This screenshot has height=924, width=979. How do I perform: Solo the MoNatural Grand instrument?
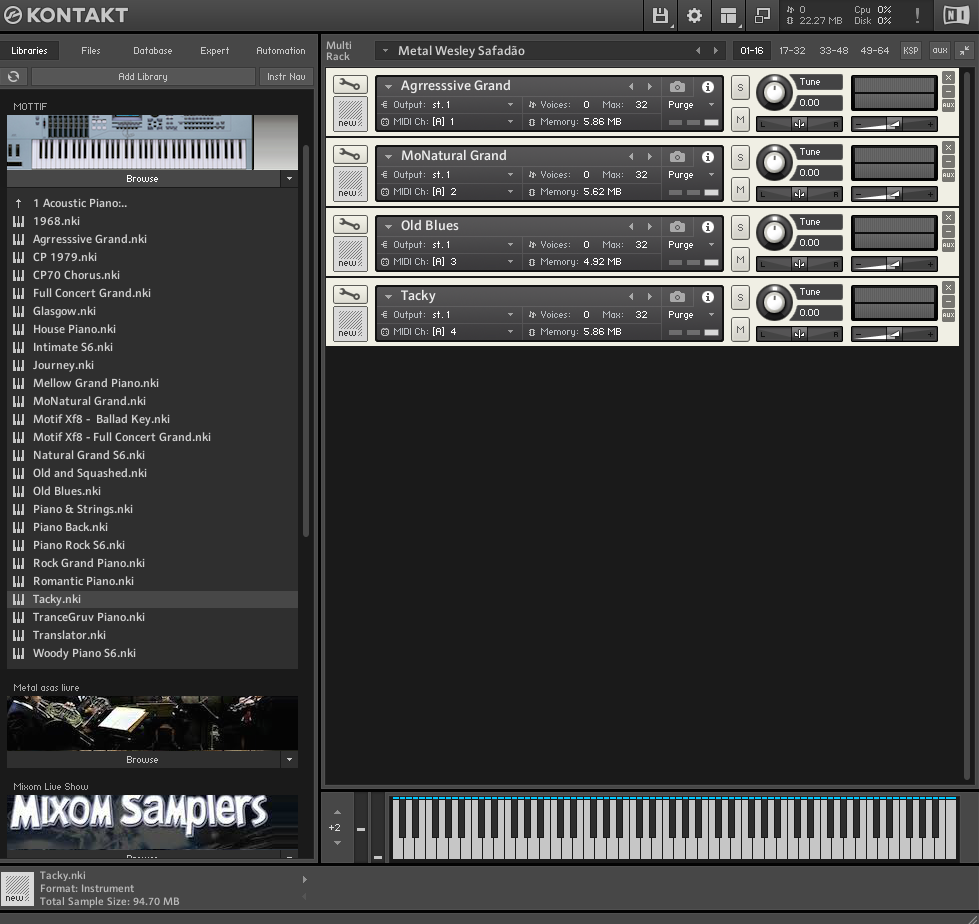[740, 157]
